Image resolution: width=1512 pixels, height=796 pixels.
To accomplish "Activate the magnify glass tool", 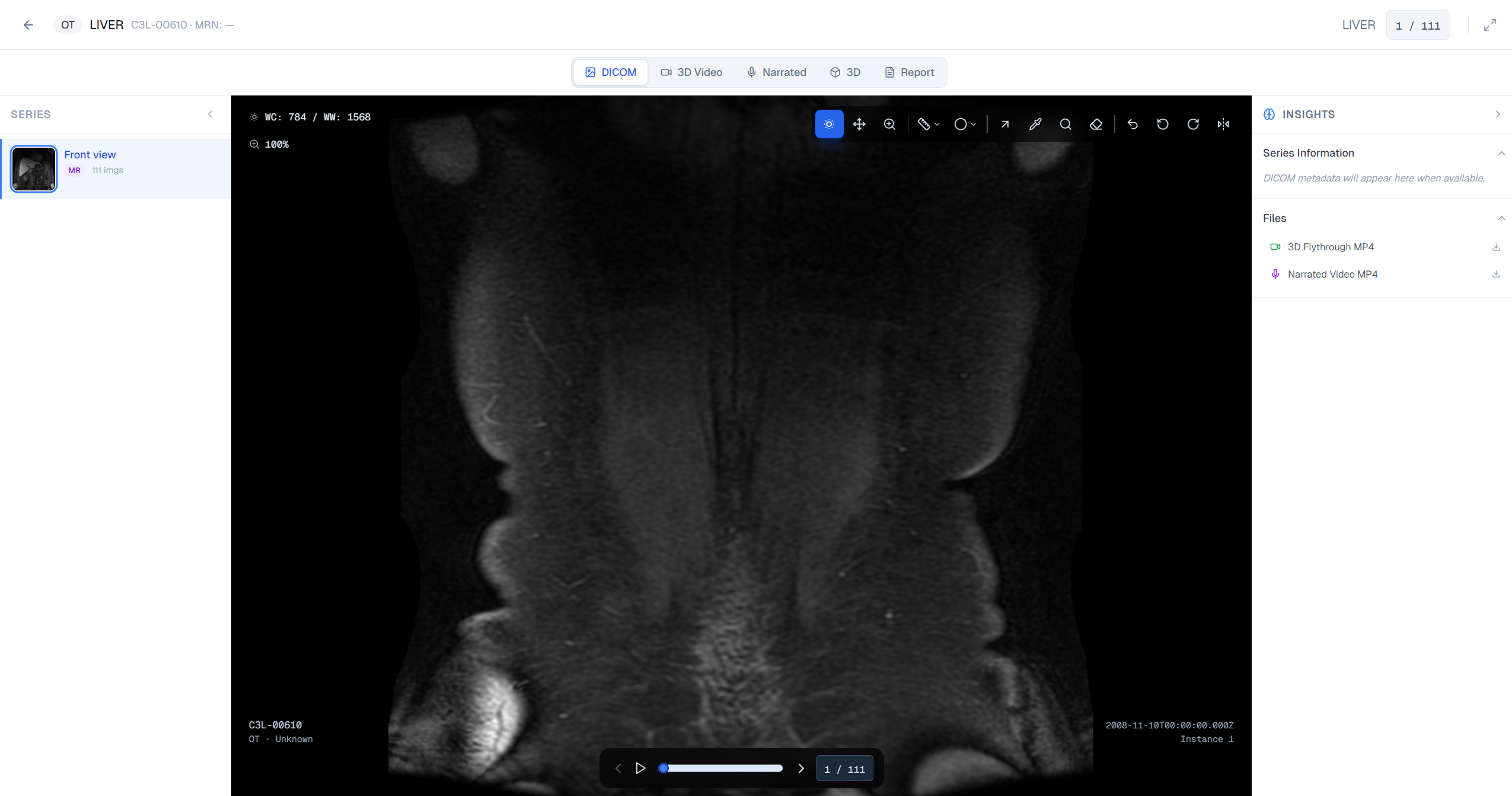I will [x=1066, y=124].
